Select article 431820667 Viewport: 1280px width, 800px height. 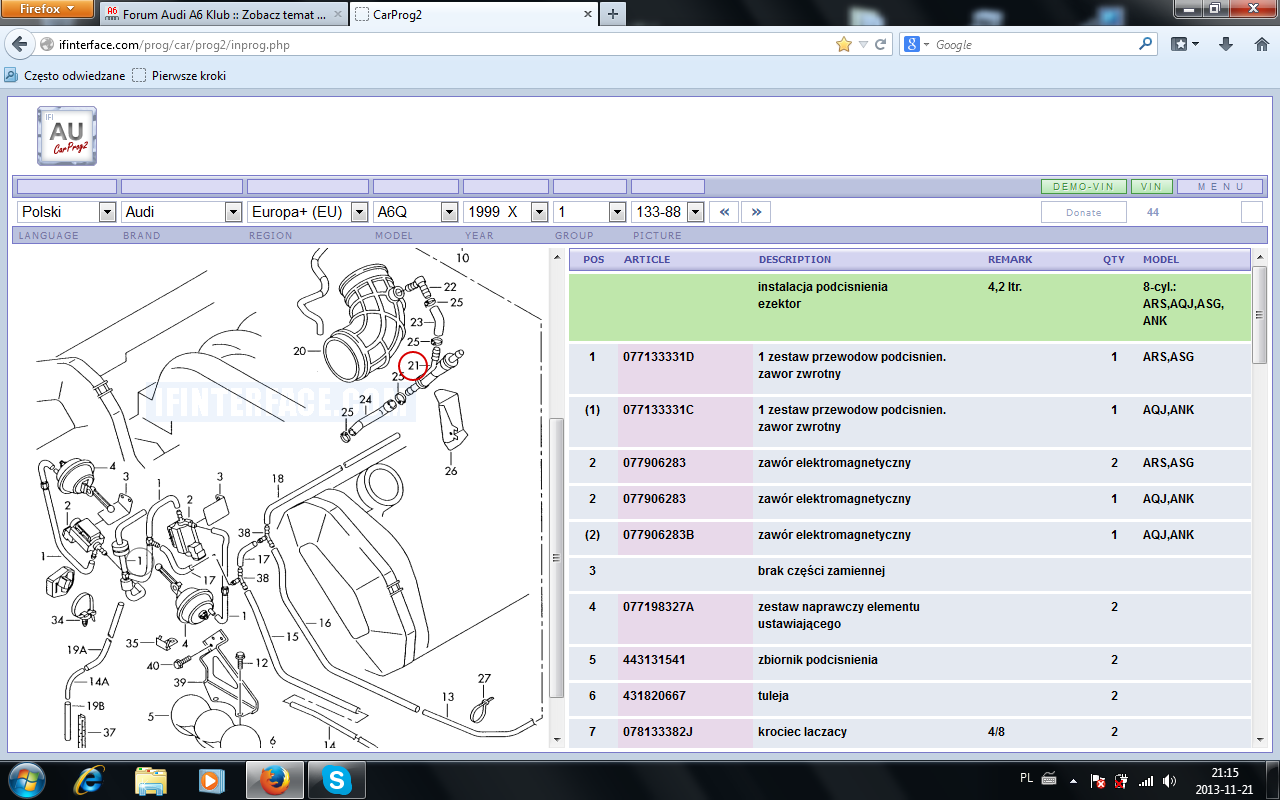(653, 696)
